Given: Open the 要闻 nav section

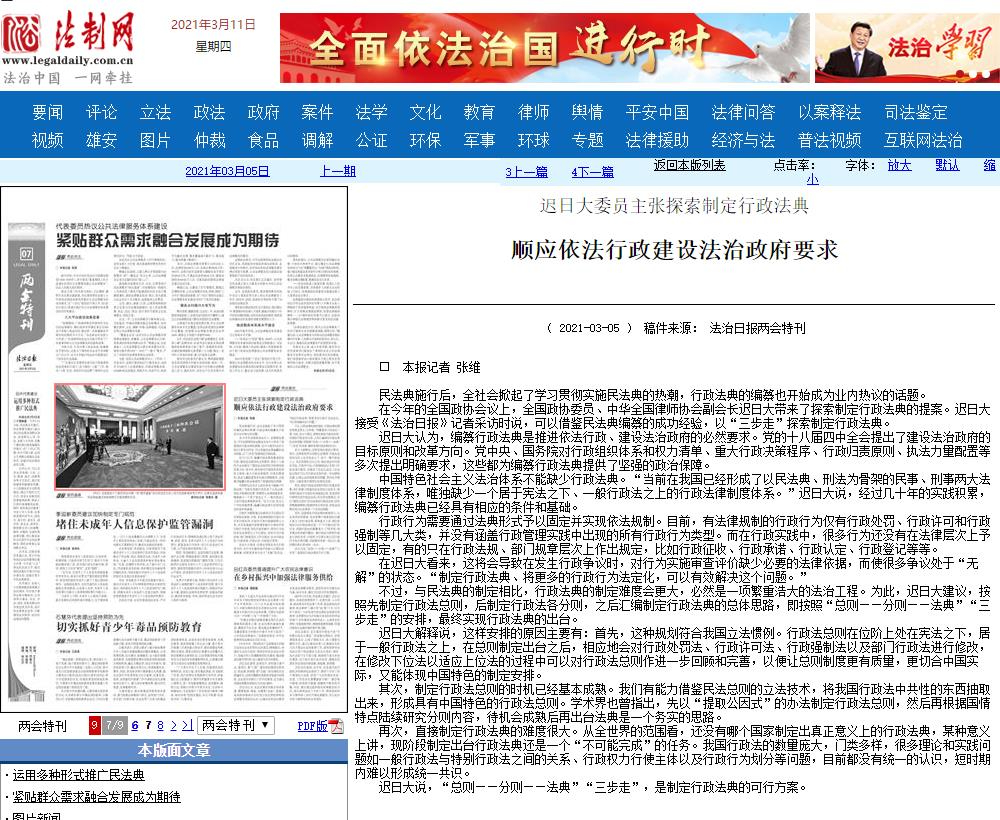Looking at the screenshot, I should (48, 112).
